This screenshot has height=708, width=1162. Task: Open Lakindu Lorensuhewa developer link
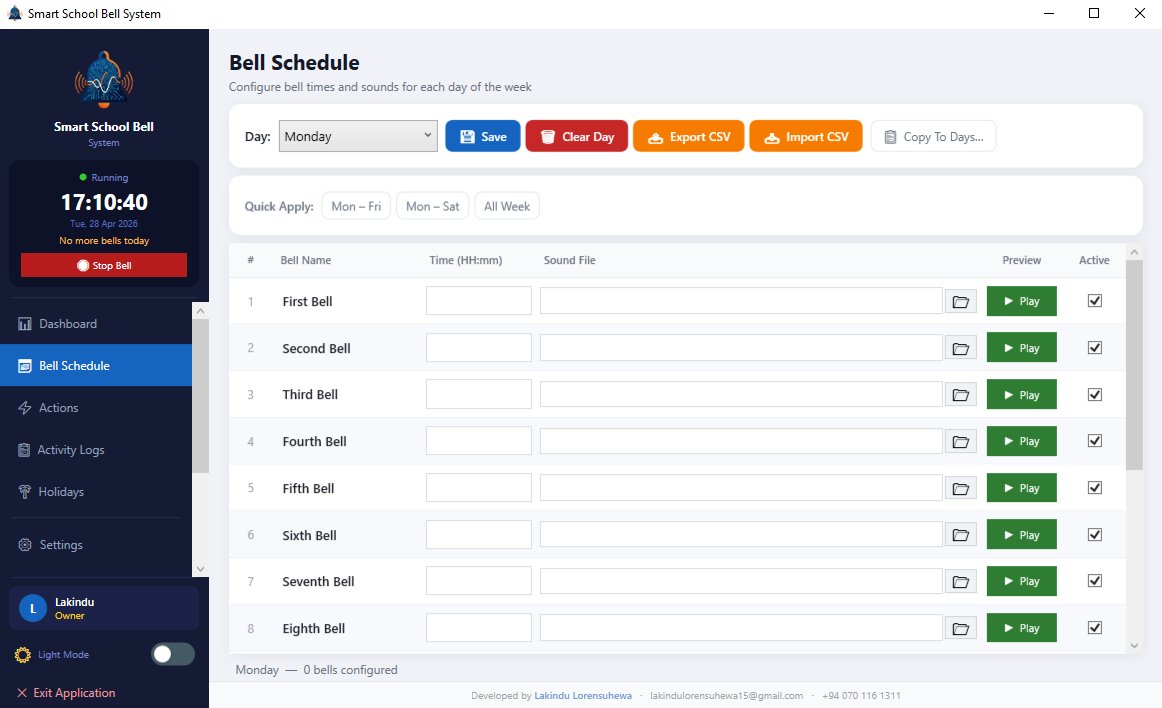(583, 695)
